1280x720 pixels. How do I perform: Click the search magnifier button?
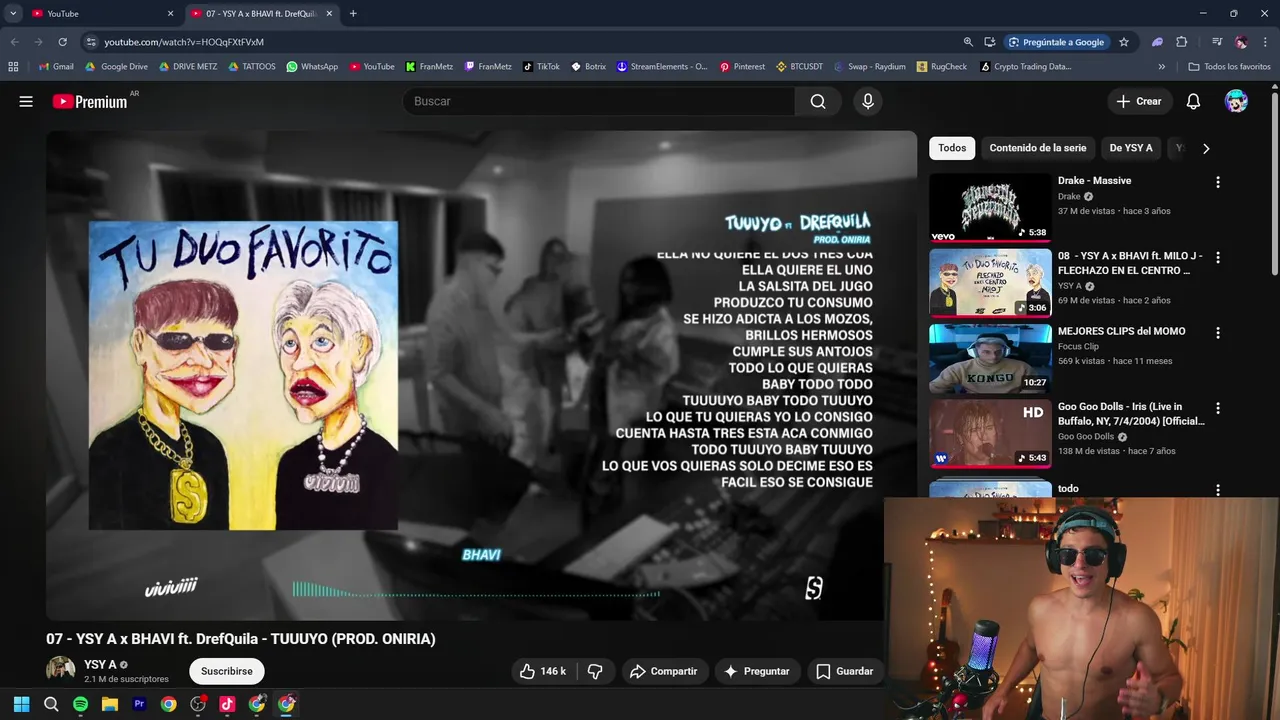[818, 101]
